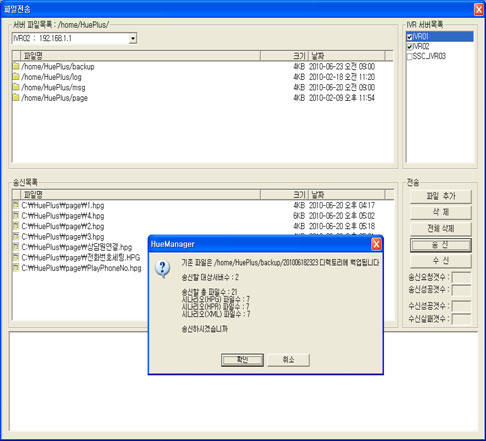Click the PlayPhoneNo.hpg file icon
The image size is (486, 441).
click(x=16, y=267)
